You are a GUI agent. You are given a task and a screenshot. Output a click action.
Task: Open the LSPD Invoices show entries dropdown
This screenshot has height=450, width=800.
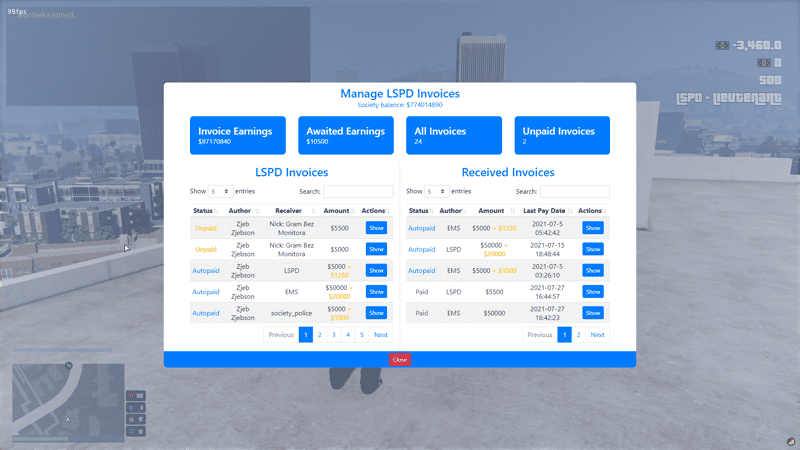[x=220, y=191]
